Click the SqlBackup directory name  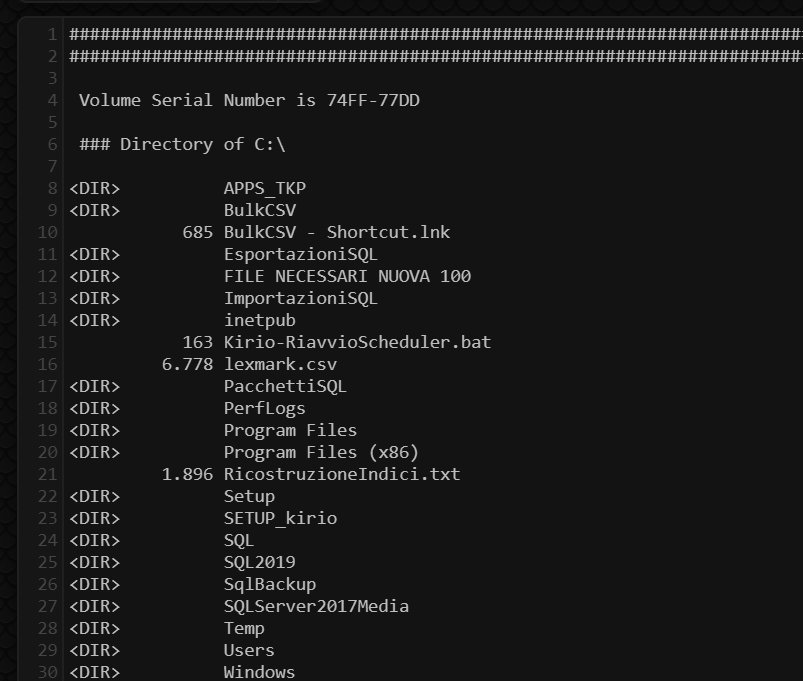pyautogui.click(x=270, y=584)
